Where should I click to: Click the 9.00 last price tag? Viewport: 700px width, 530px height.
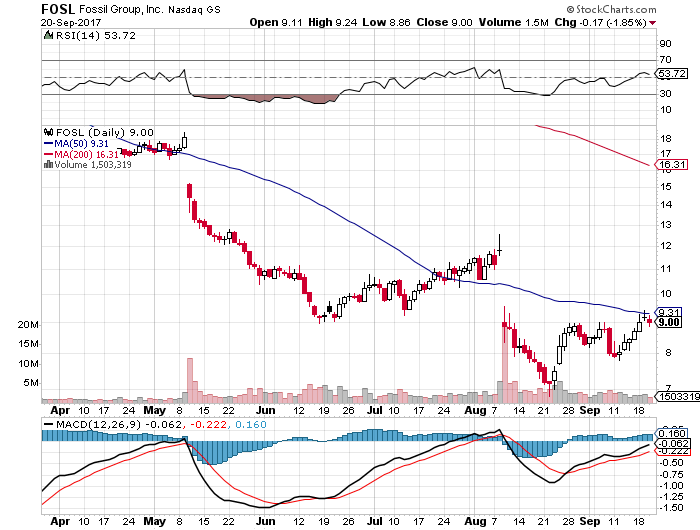click(669, 322)
